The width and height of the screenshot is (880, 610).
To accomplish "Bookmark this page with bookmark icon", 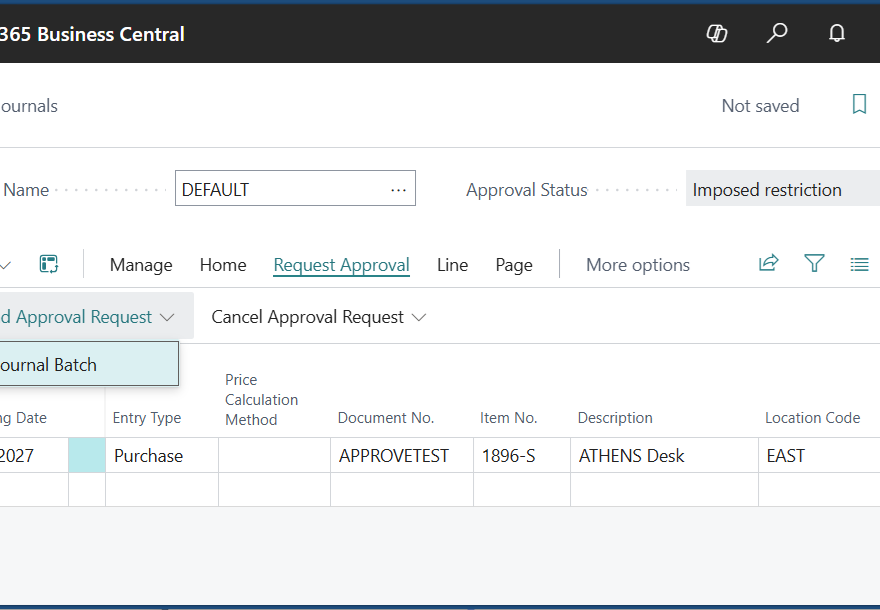I will [859, 105].
